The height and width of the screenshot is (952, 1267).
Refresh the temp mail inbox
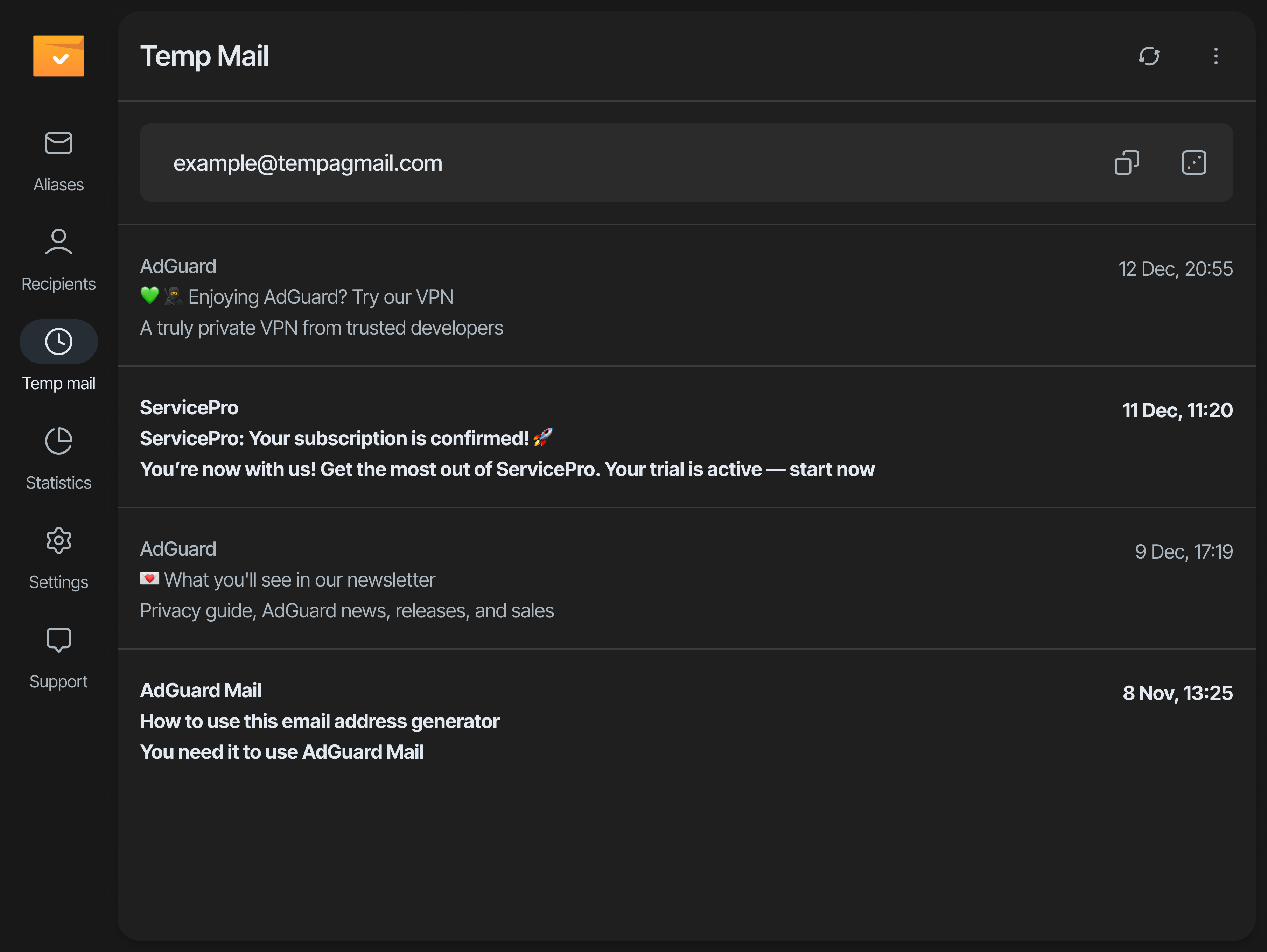pyautogui.click(x=1148, y=56)
